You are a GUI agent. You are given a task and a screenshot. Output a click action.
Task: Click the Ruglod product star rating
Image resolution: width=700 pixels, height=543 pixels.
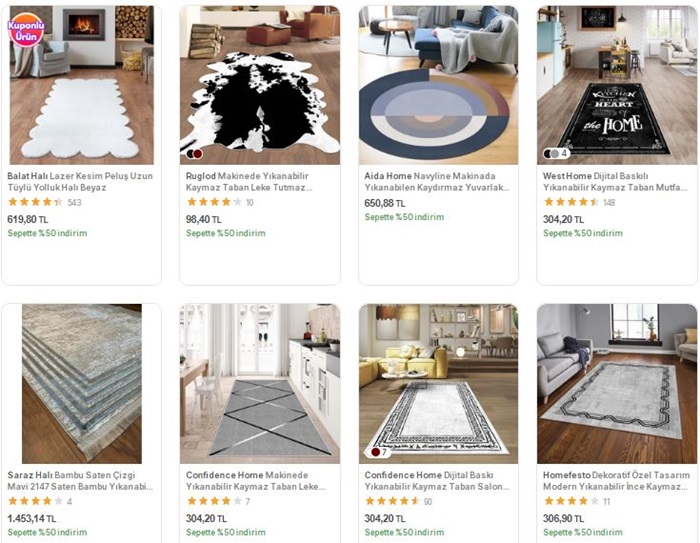pos(214,203)
